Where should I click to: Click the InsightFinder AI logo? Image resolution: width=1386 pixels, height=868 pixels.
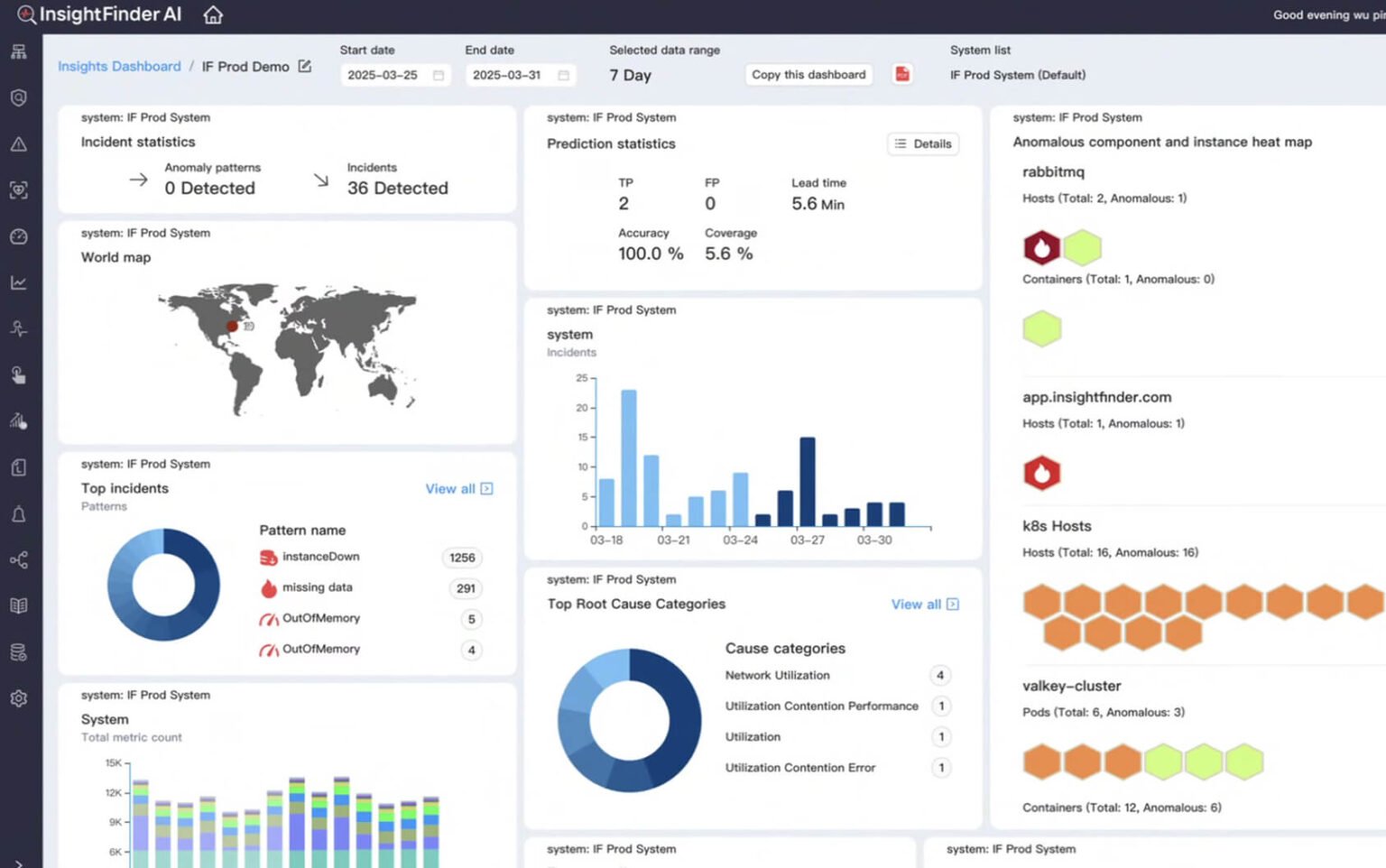pos(99,14)
